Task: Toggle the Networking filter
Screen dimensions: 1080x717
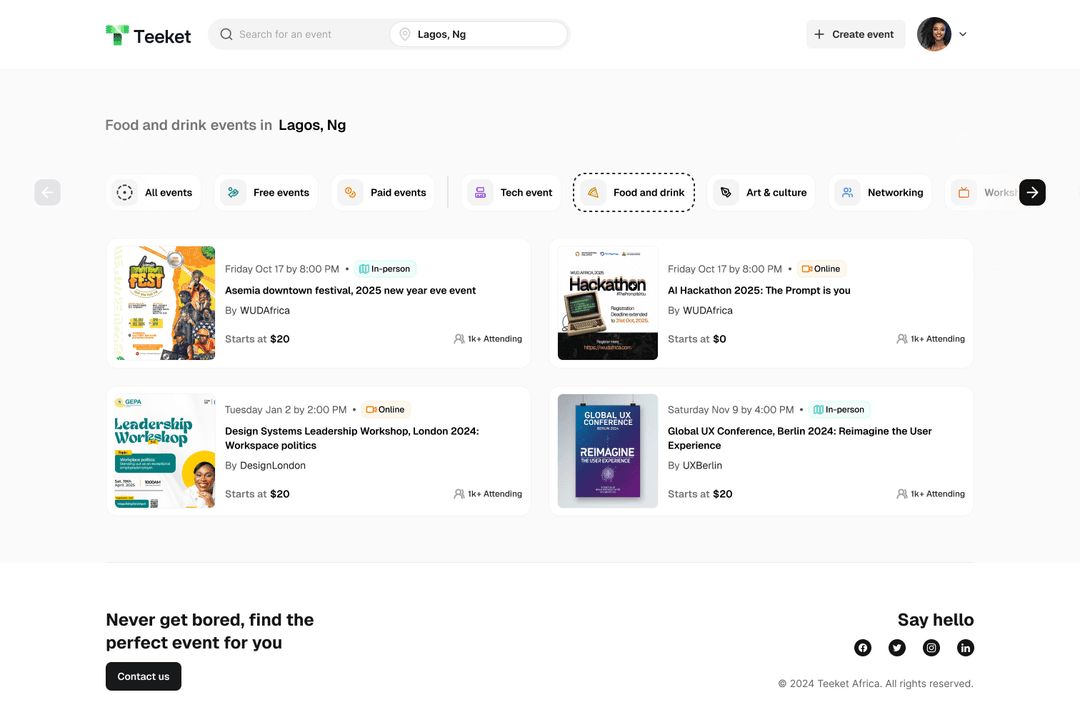Action: (x=880, y=192)
